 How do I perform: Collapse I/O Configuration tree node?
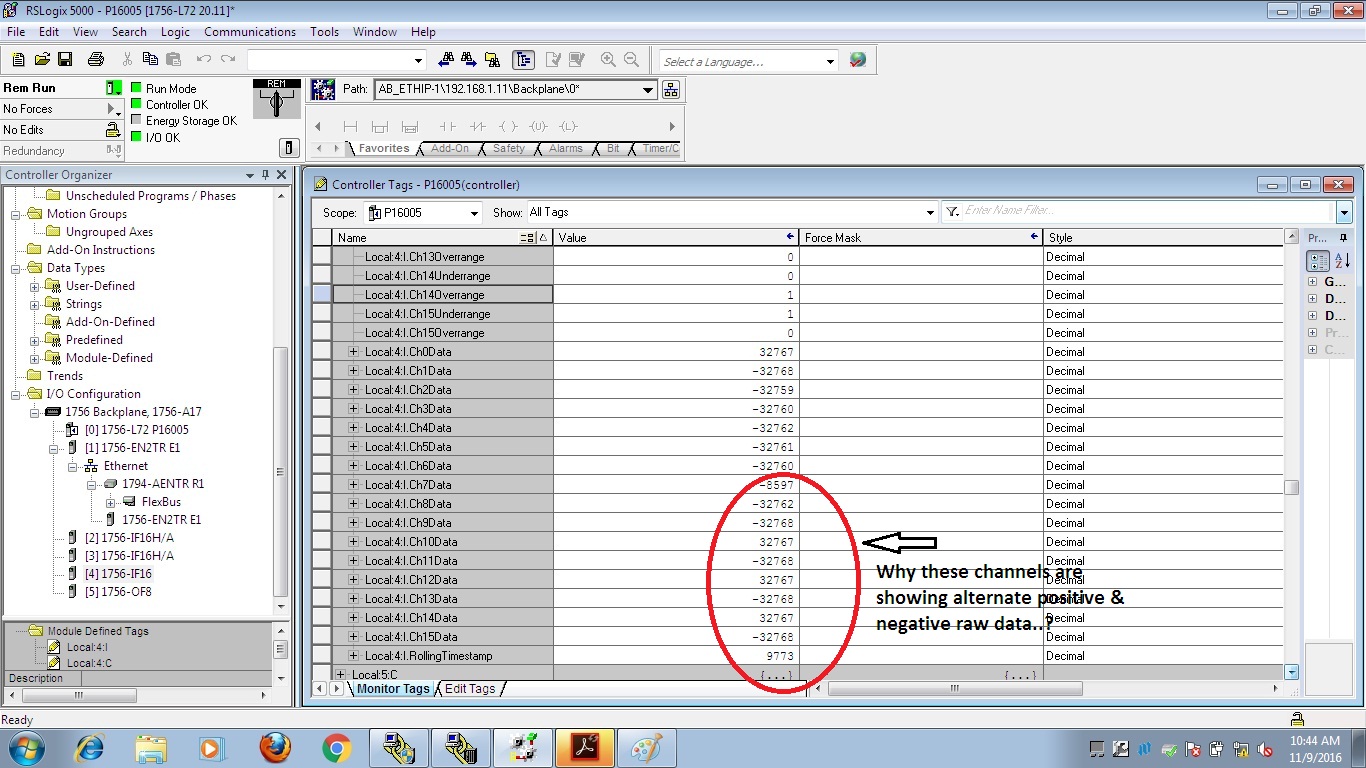point(17,394)
